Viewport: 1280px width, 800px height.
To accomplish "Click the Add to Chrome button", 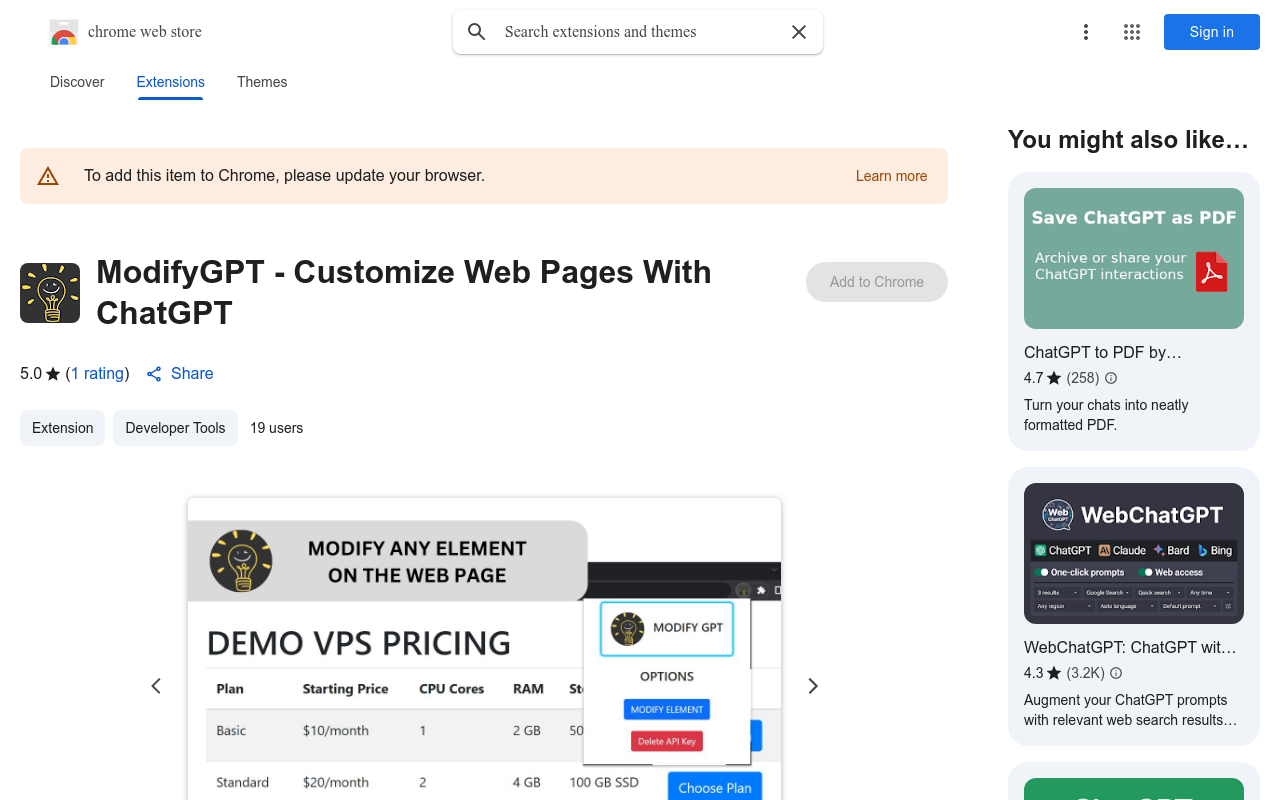I will pos(877,282).
